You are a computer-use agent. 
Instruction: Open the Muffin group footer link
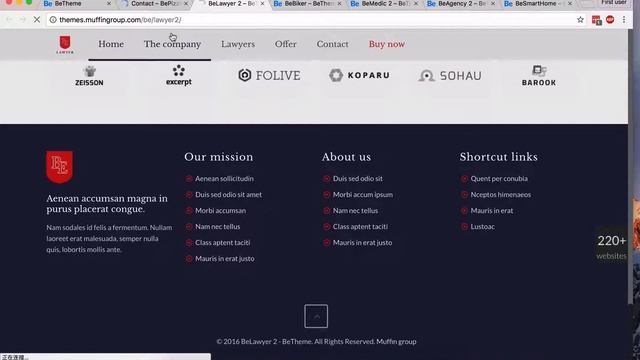[x=396, y=341]
